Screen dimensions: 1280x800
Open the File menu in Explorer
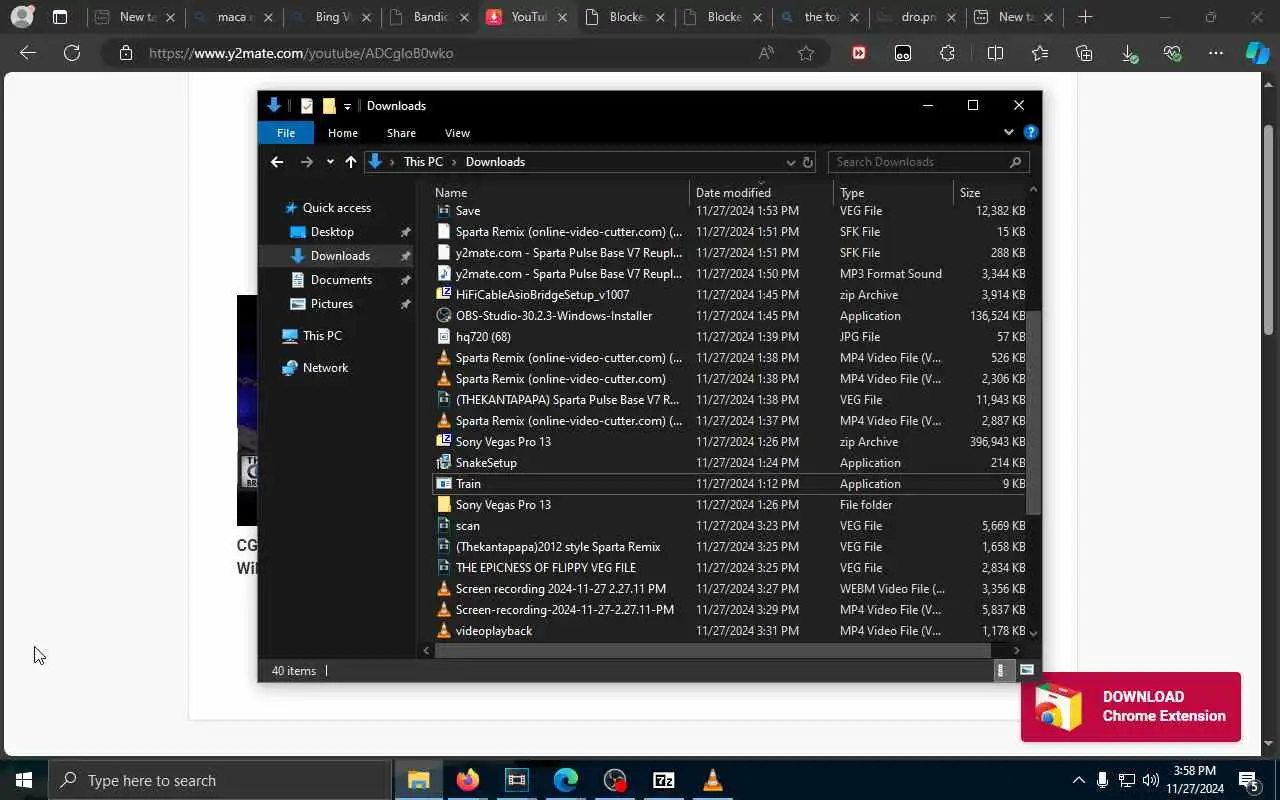pos(286,133)
